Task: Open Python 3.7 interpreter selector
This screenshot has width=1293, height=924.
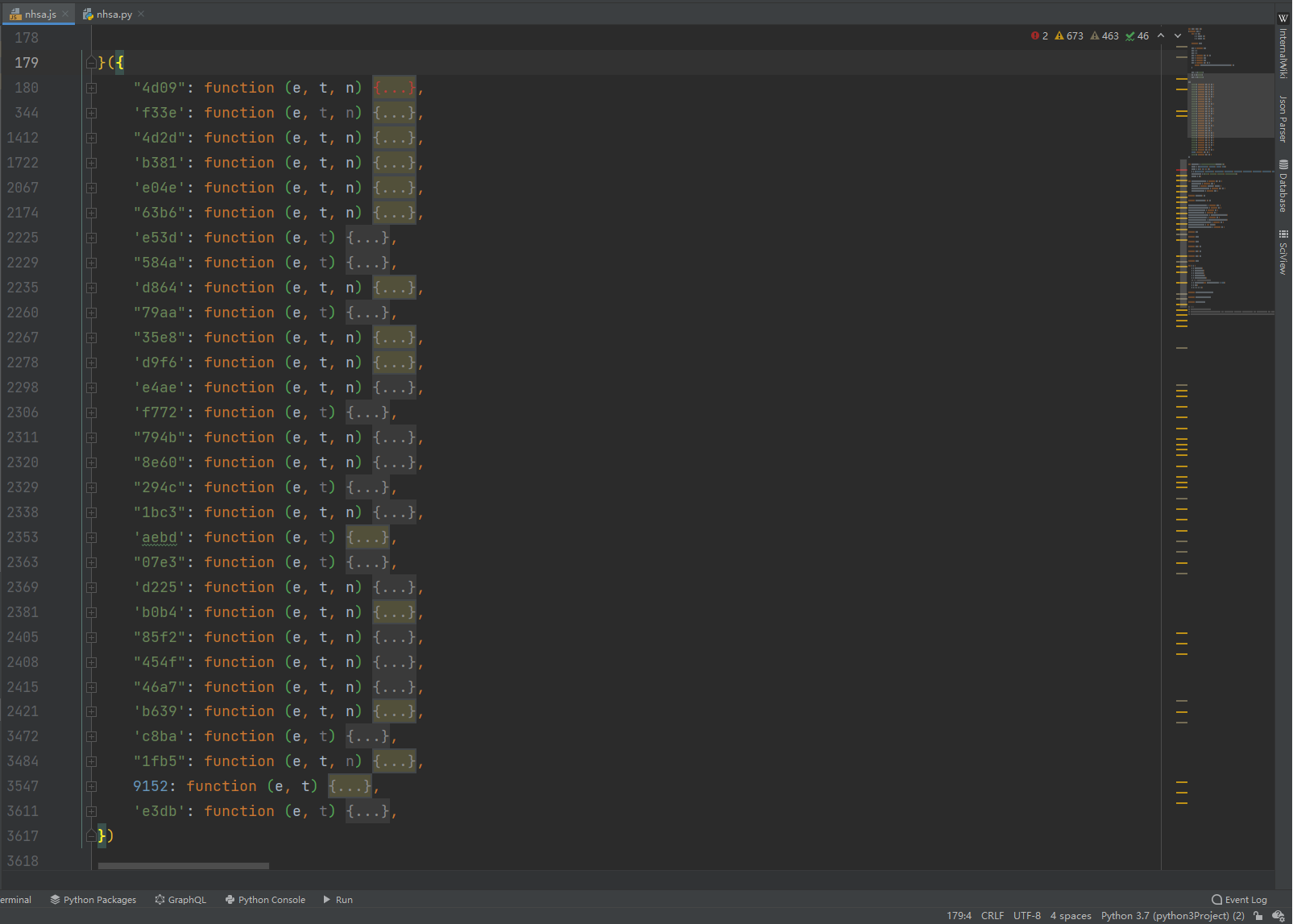Action: pyautogui.click(x=1172, y=916)
